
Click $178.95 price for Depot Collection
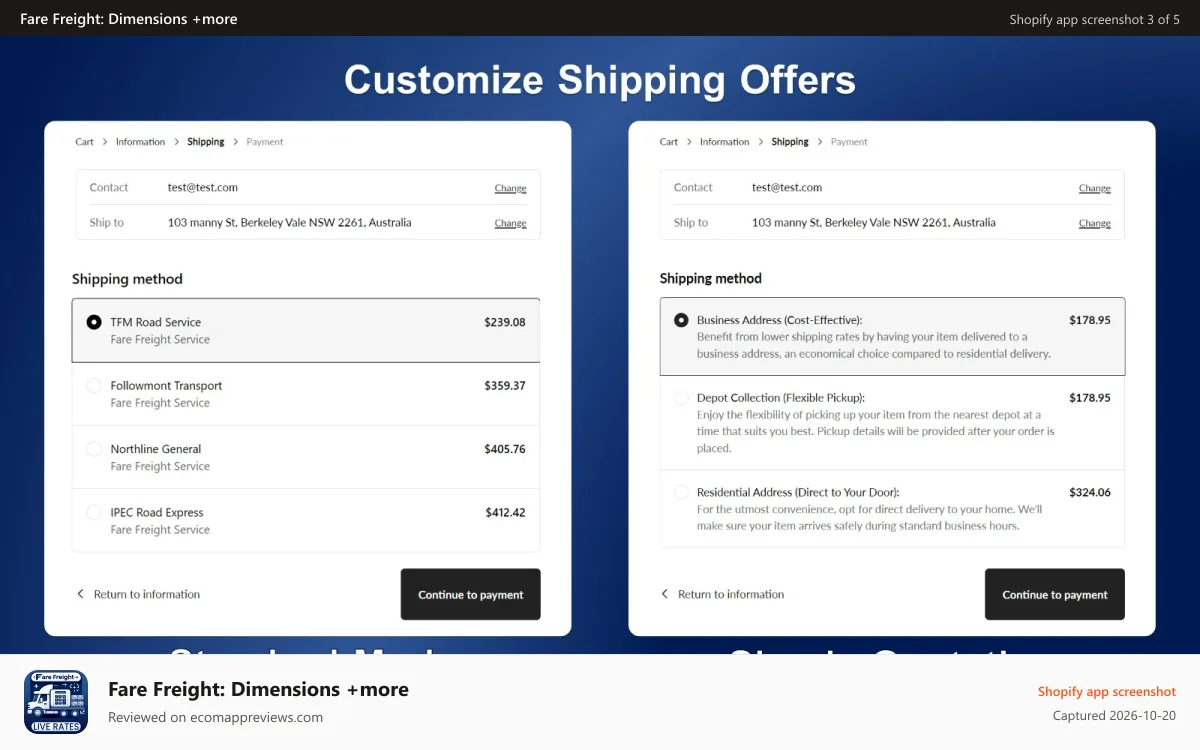pyautogui.click(x=1090, y=397)
